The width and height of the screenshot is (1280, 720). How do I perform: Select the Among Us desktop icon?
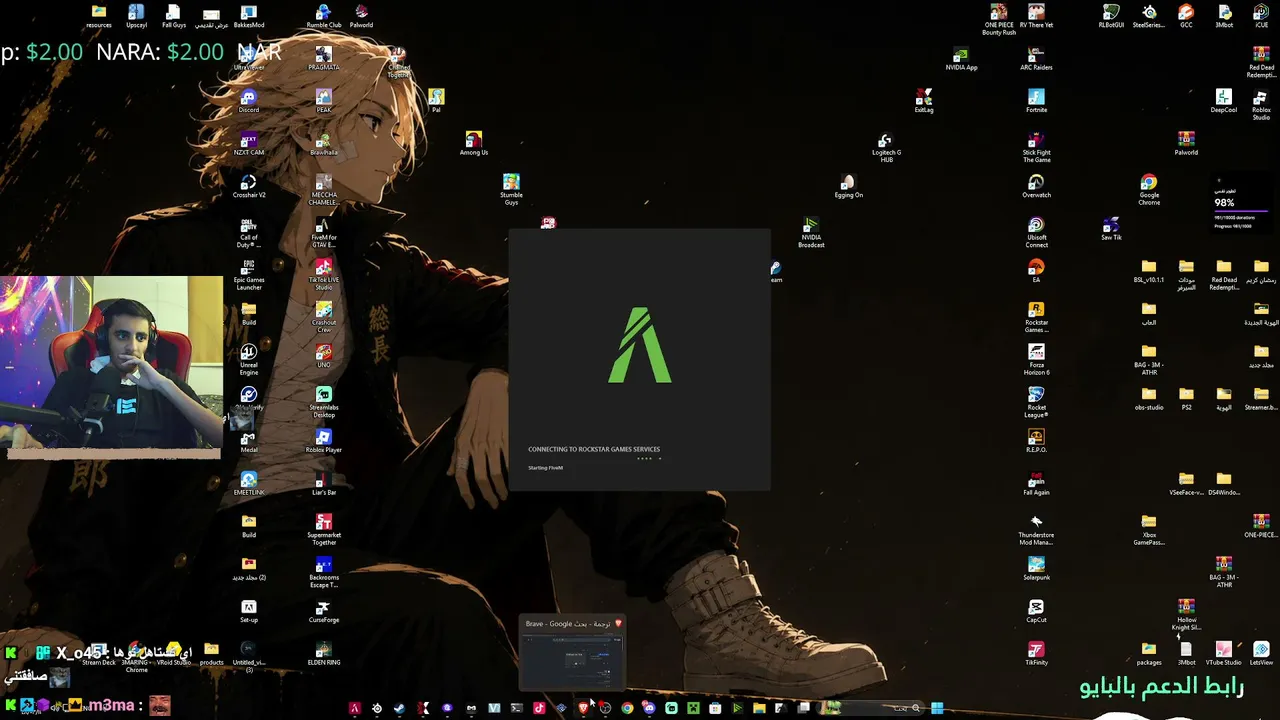coord(474,144)
